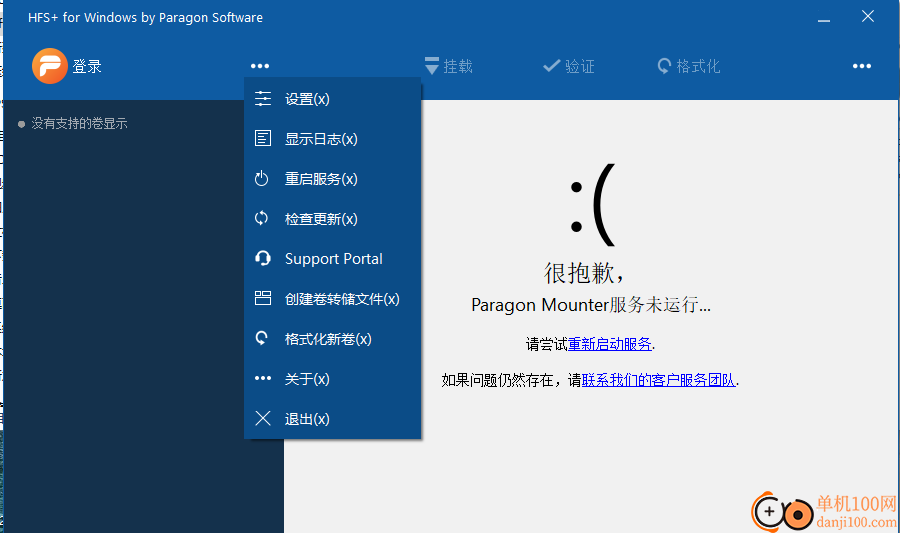Close the HFS+ for Windows window

point(868,17)
